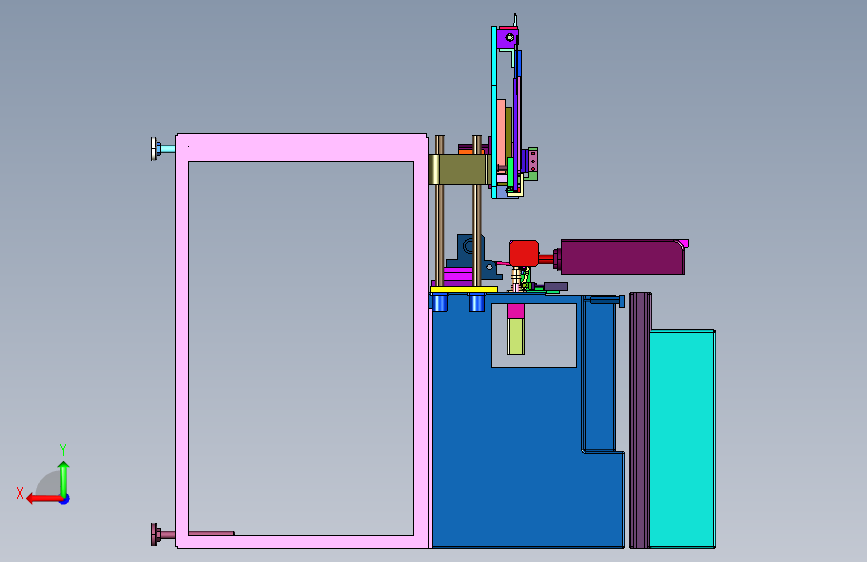This screenshot has width=867, height=562.
Task: Select the left blue bushing under the yellow plate
Action: point(440,303)
